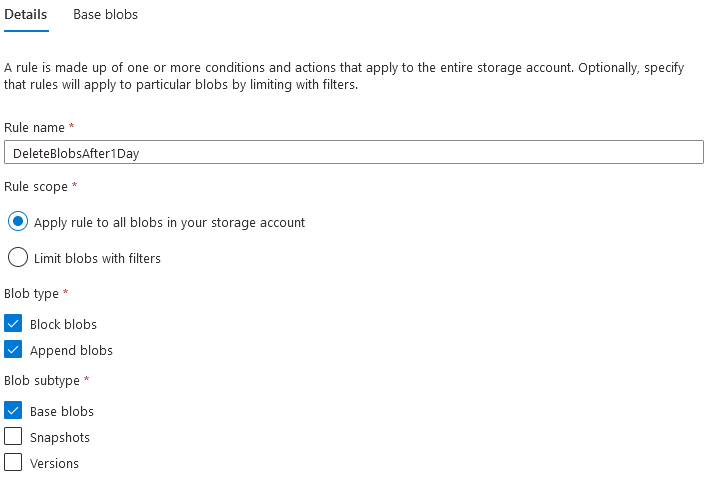Image resolution: width=713 pixels, height=487 pixels.
Task: Click the "Snapshots" label text
Action: (60, 437)
